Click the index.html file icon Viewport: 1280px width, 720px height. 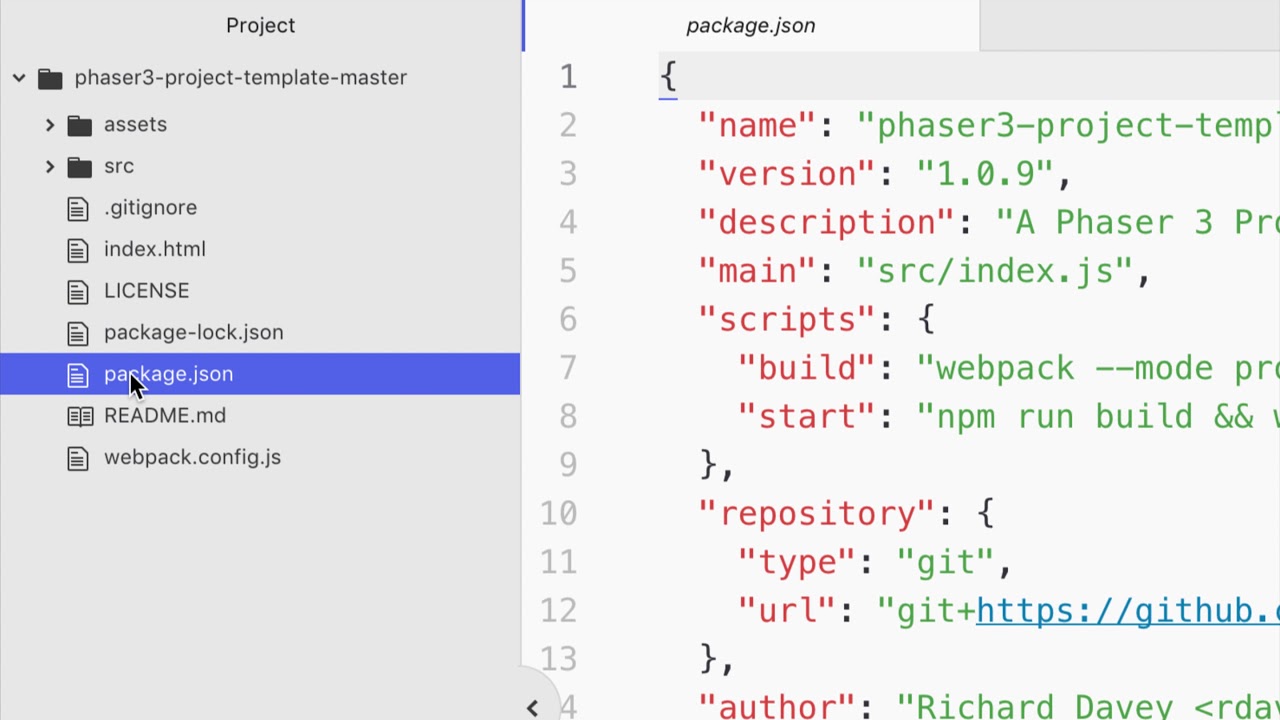point(78,250)
